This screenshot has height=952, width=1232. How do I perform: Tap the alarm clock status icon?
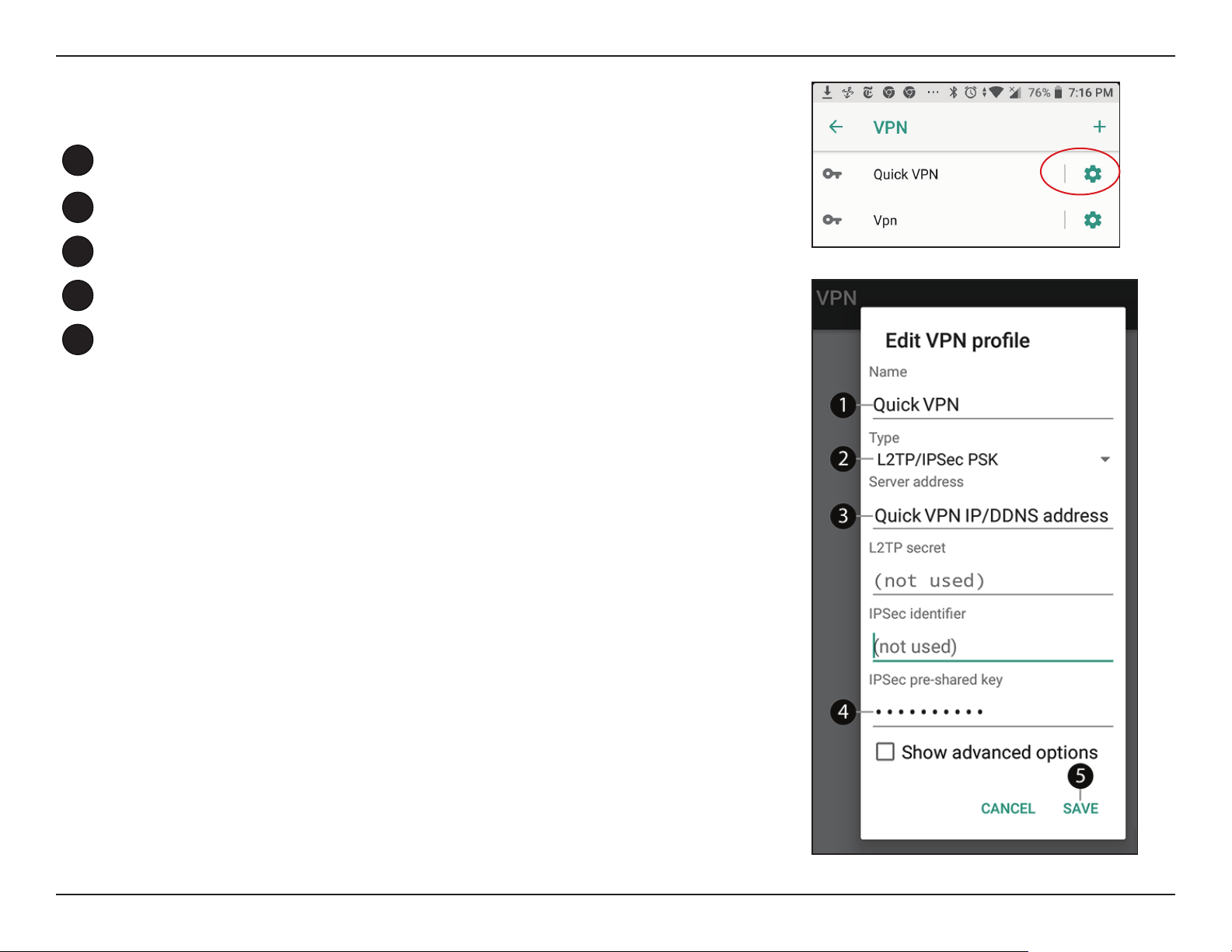(970, 92)
